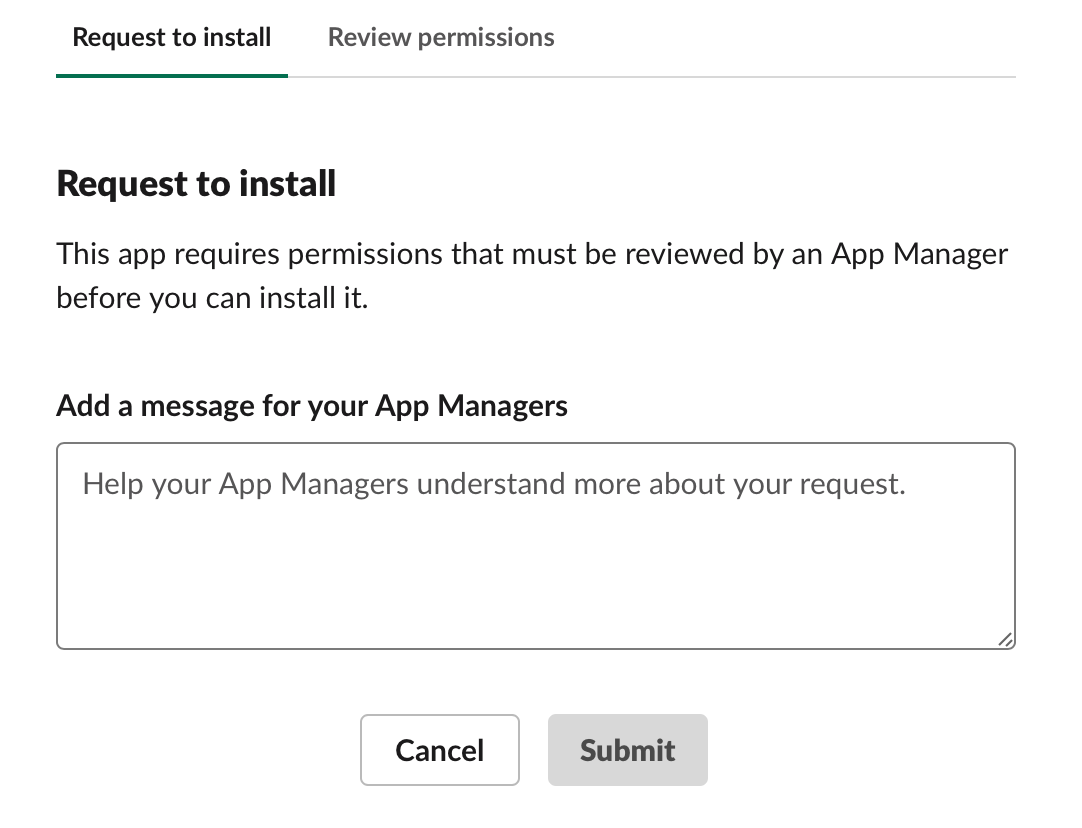
Task: Click the text "before you can install it."
Action: tap(212, 298)
